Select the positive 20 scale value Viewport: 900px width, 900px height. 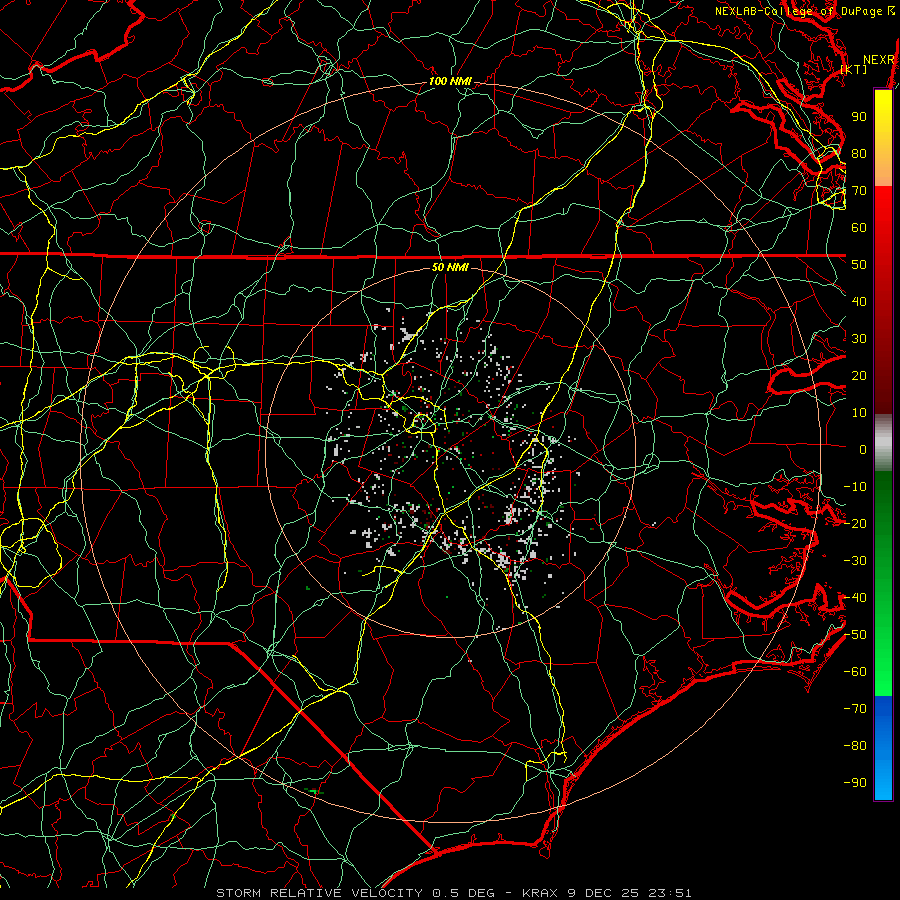(859, 376)
